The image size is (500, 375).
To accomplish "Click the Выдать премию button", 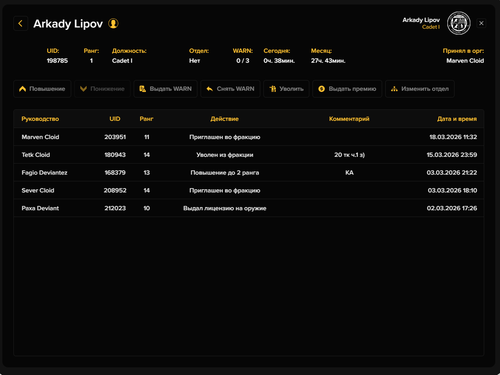I will coord(347,89).
